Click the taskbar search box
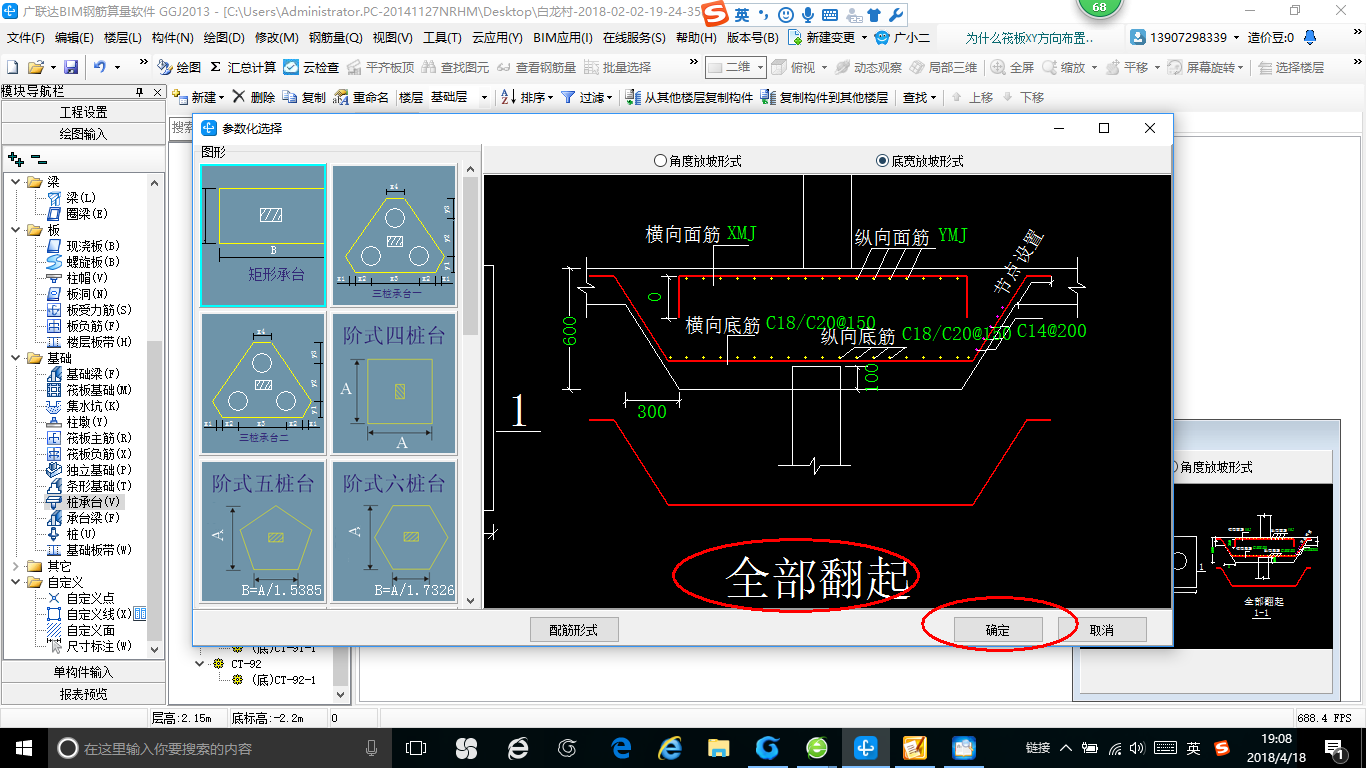The width and height of the screenshot is (1366, 768). coord(220,748)
